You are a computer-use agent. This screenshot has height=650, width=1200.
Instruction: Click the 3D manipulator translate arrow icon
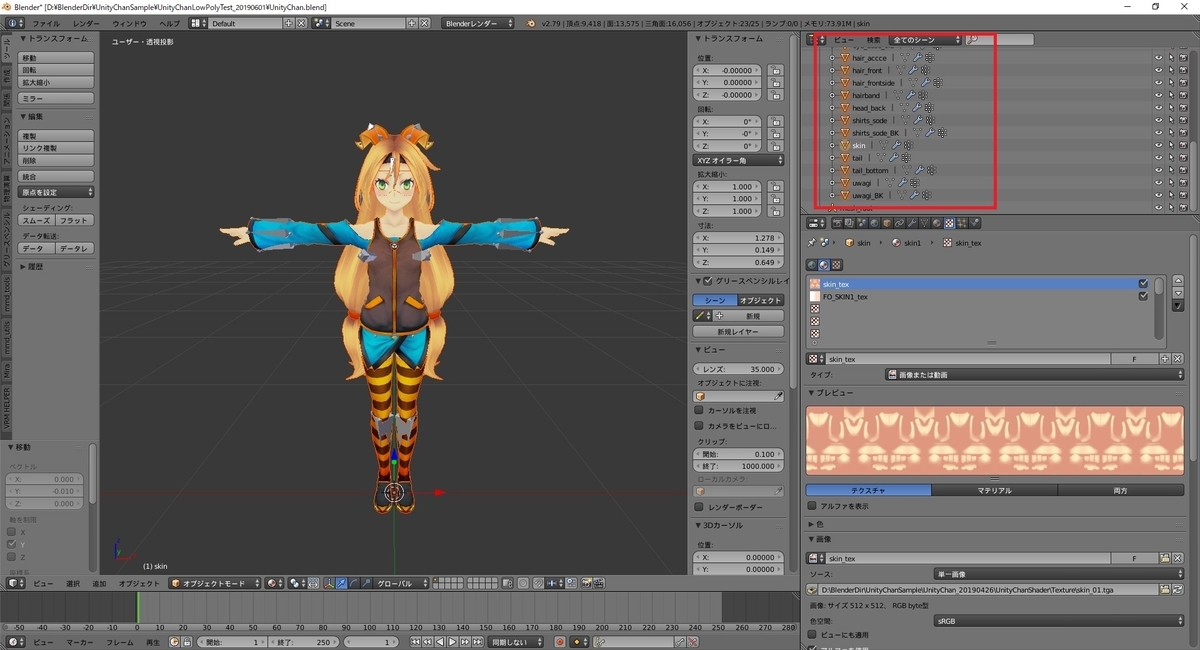(x=341, y=583)
